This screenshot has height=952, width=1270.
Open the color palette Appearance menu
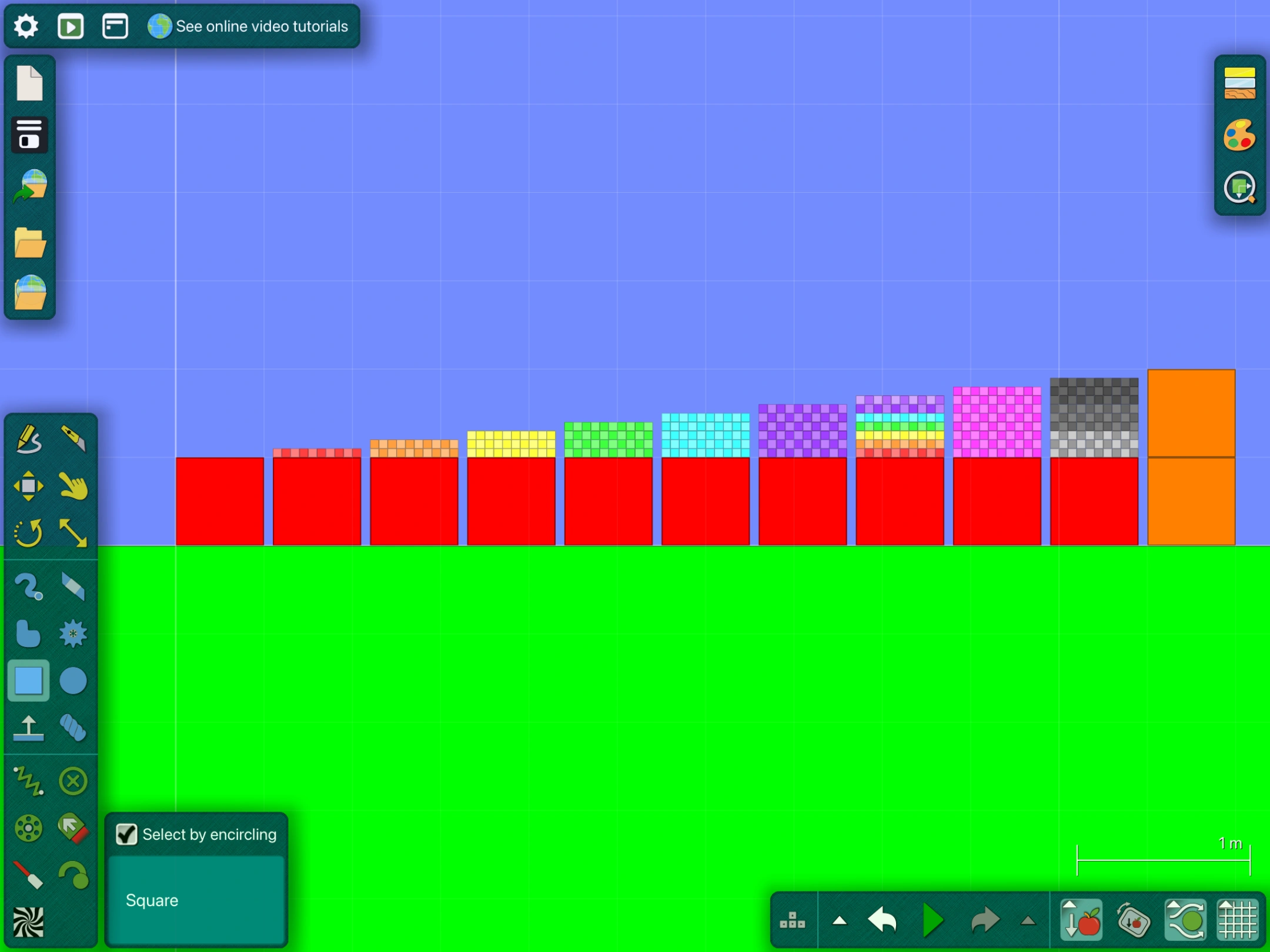pos(1239,136)
